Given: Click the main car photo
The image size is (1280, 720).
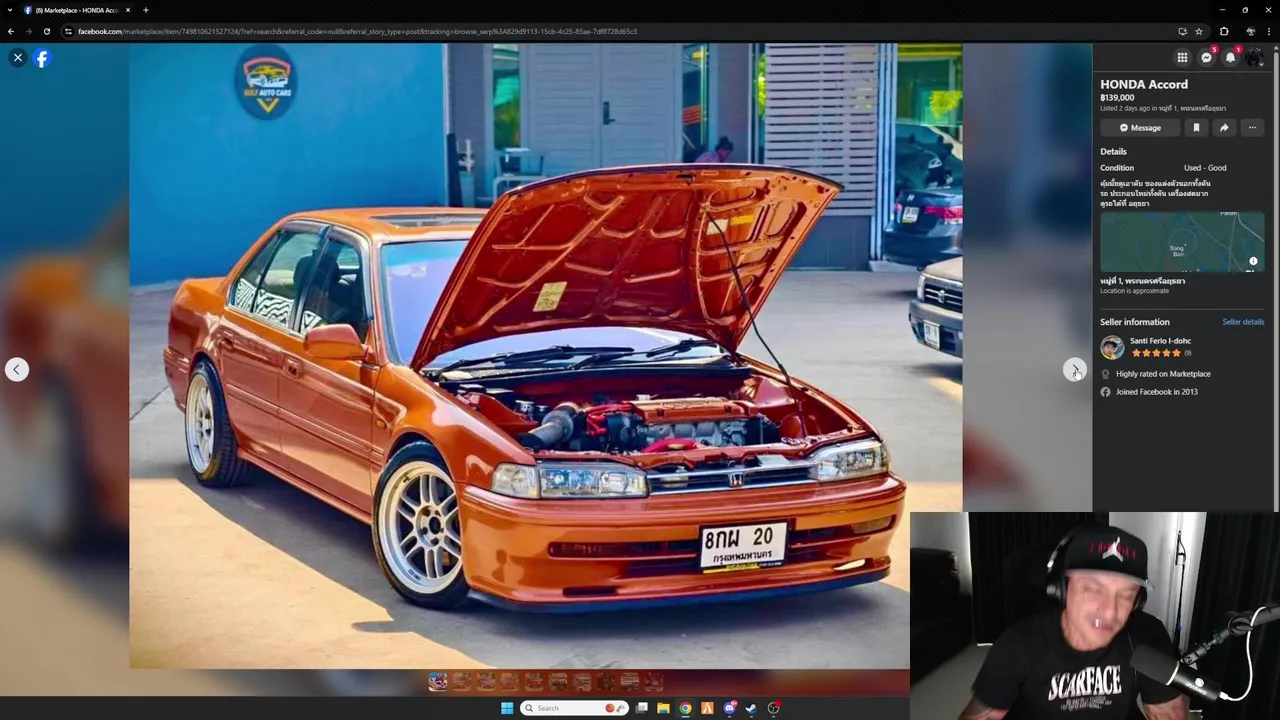Looking at the screenshot, I should pyautogui.click(x=545, y=356).
